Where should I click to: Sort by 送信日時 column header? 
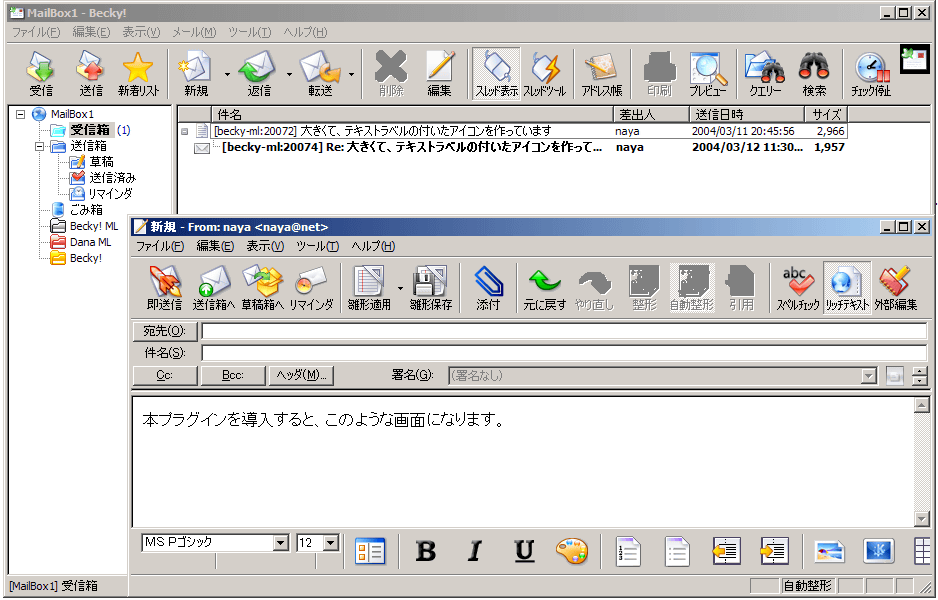[x=747, y=114]
